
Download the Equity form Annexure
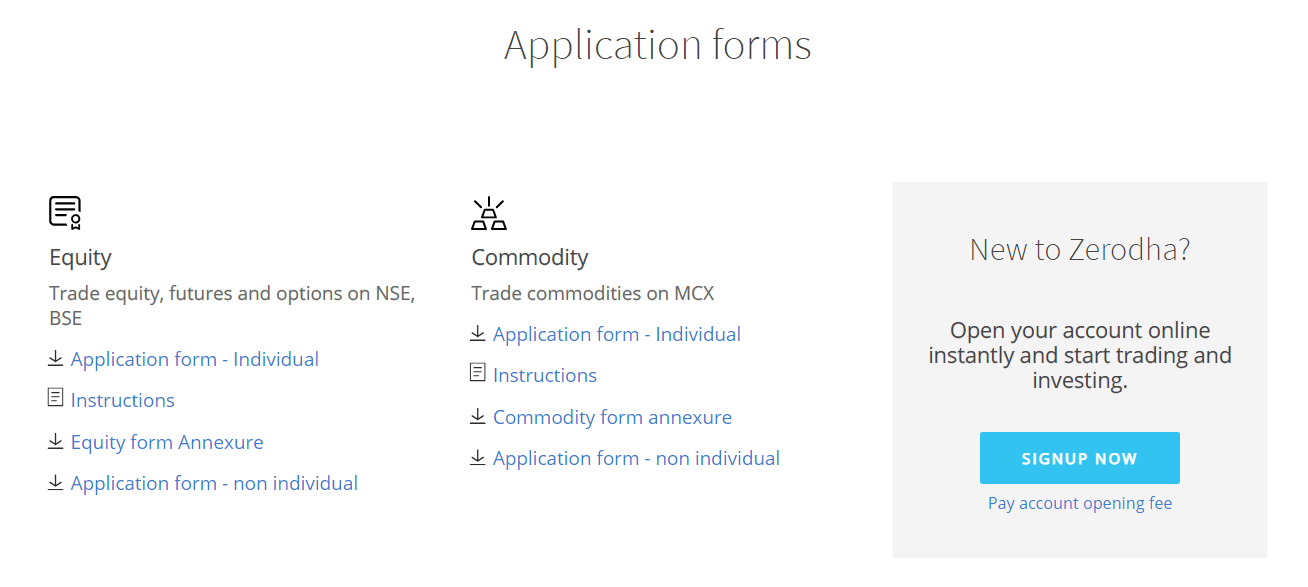[167, 442]
